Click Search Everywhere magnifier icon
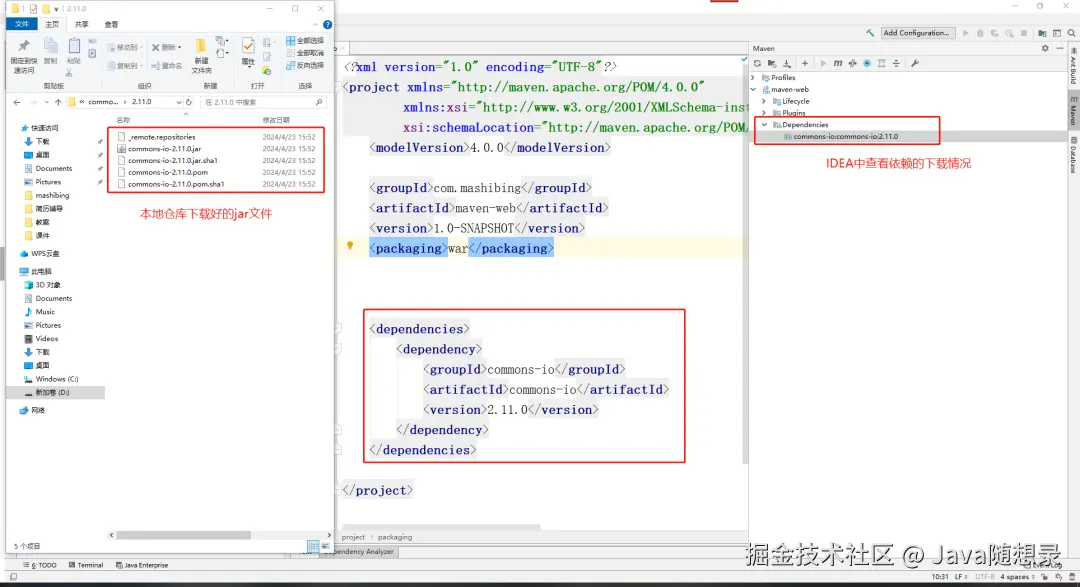Image resolution: width=1080 pixels, height=587 pixels. pyautogui.click(x=1072, y=33)
